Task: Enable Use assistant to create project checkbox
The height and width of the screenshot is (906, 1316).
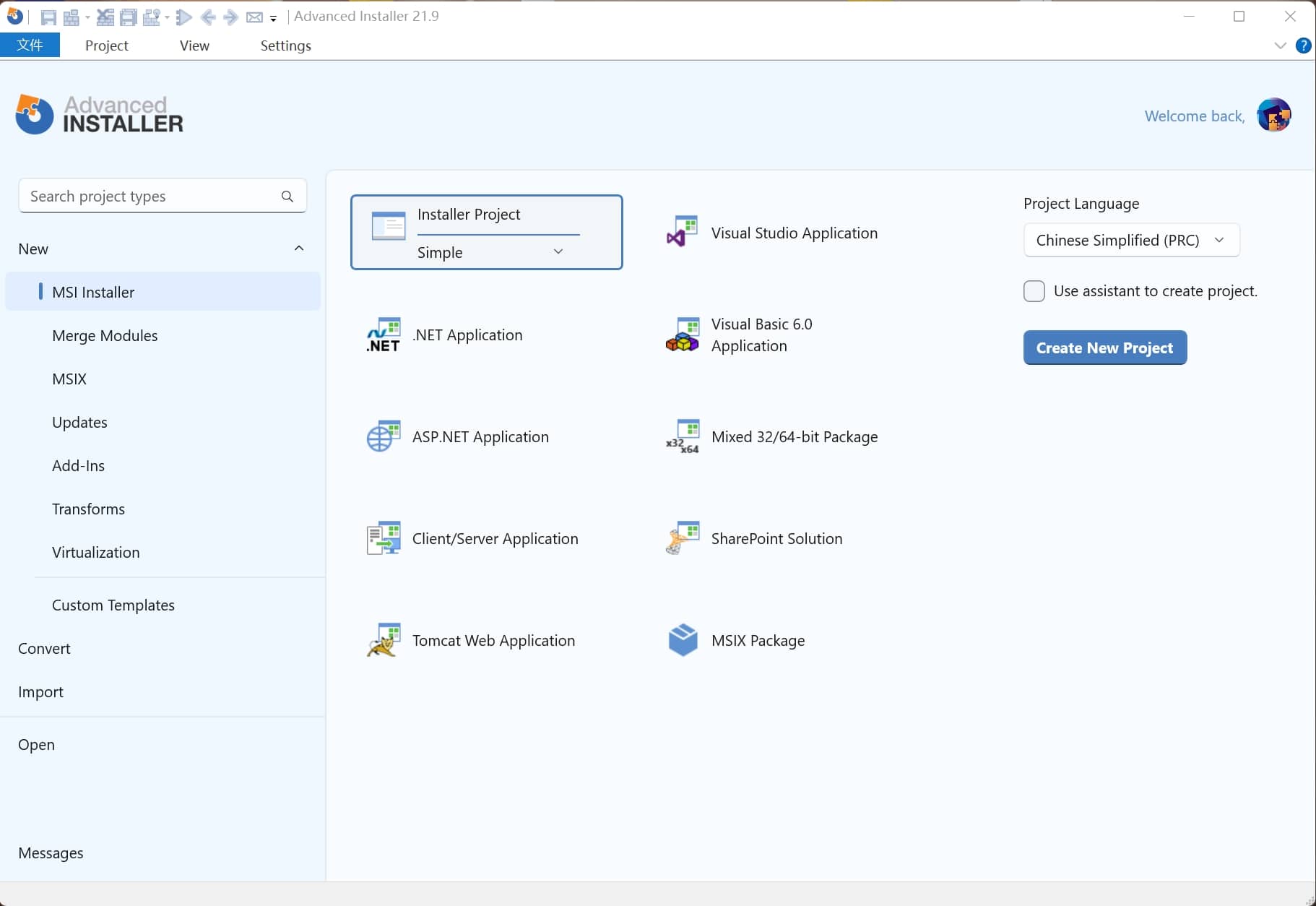Action: tap(1034, 291)
